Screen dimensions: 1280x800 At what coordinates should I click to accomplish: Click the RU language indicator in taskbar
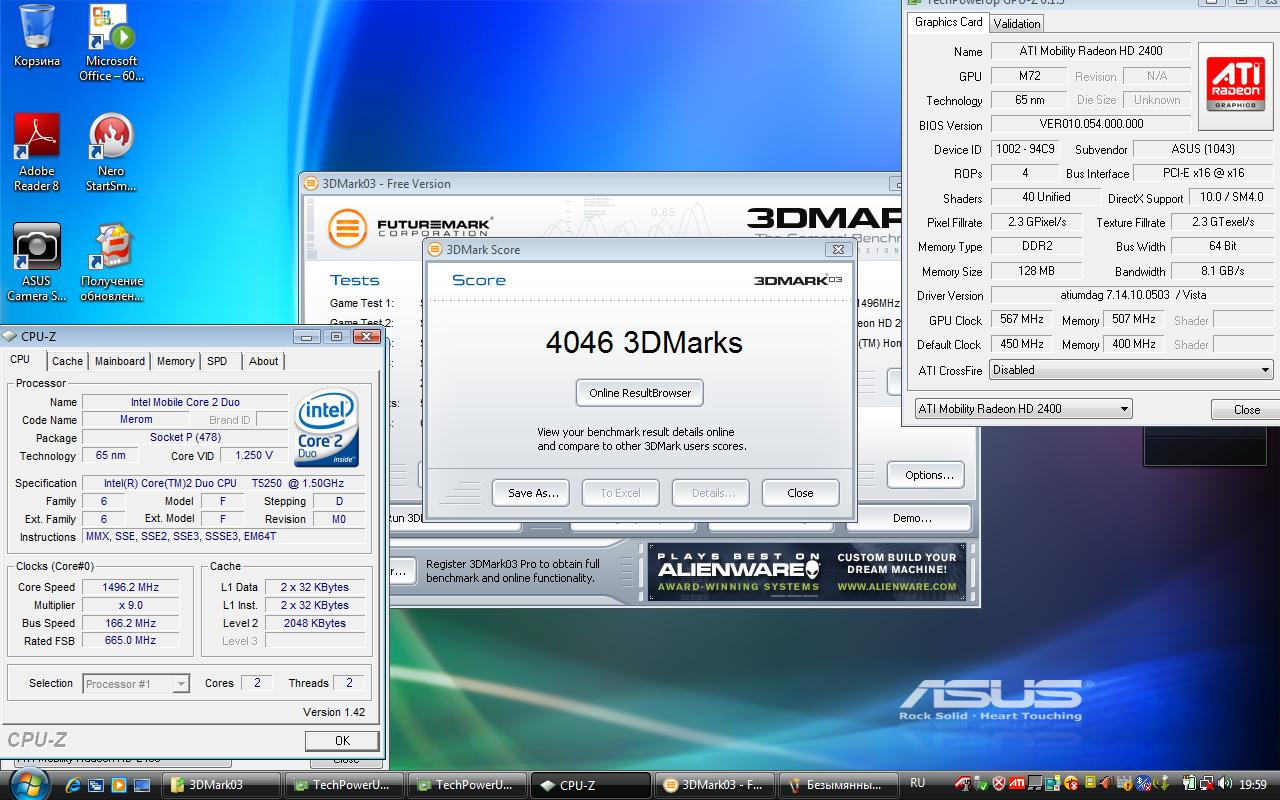pyautogui.click(x=917, y=783)
